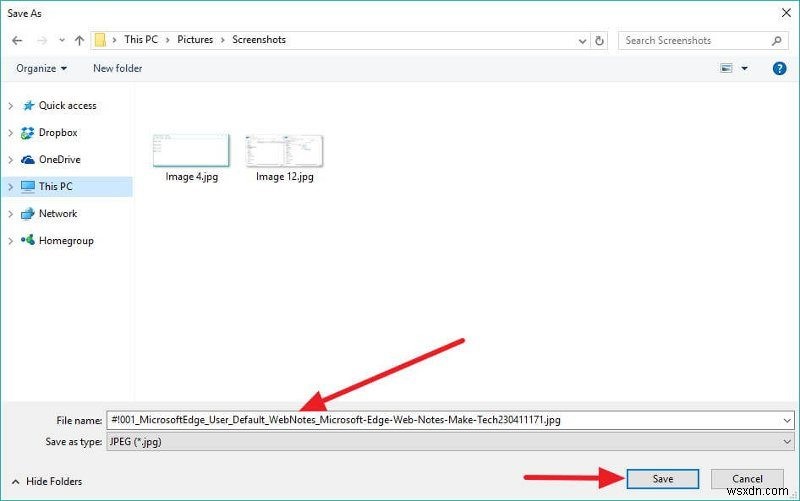Click the search magnifier icon
This screenshot has height=501, width=800.
(777, 40)
